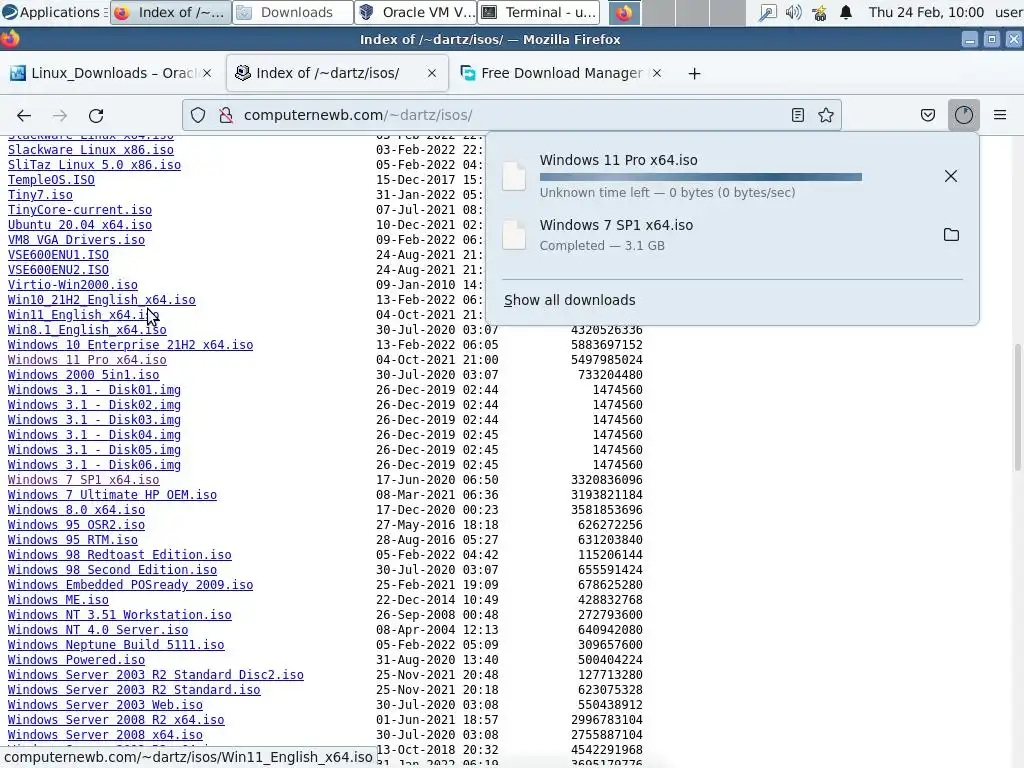This screenshot has height=768, width=1024.
Task: Bookmark this page with star icon
Action: tap(826, 116)
